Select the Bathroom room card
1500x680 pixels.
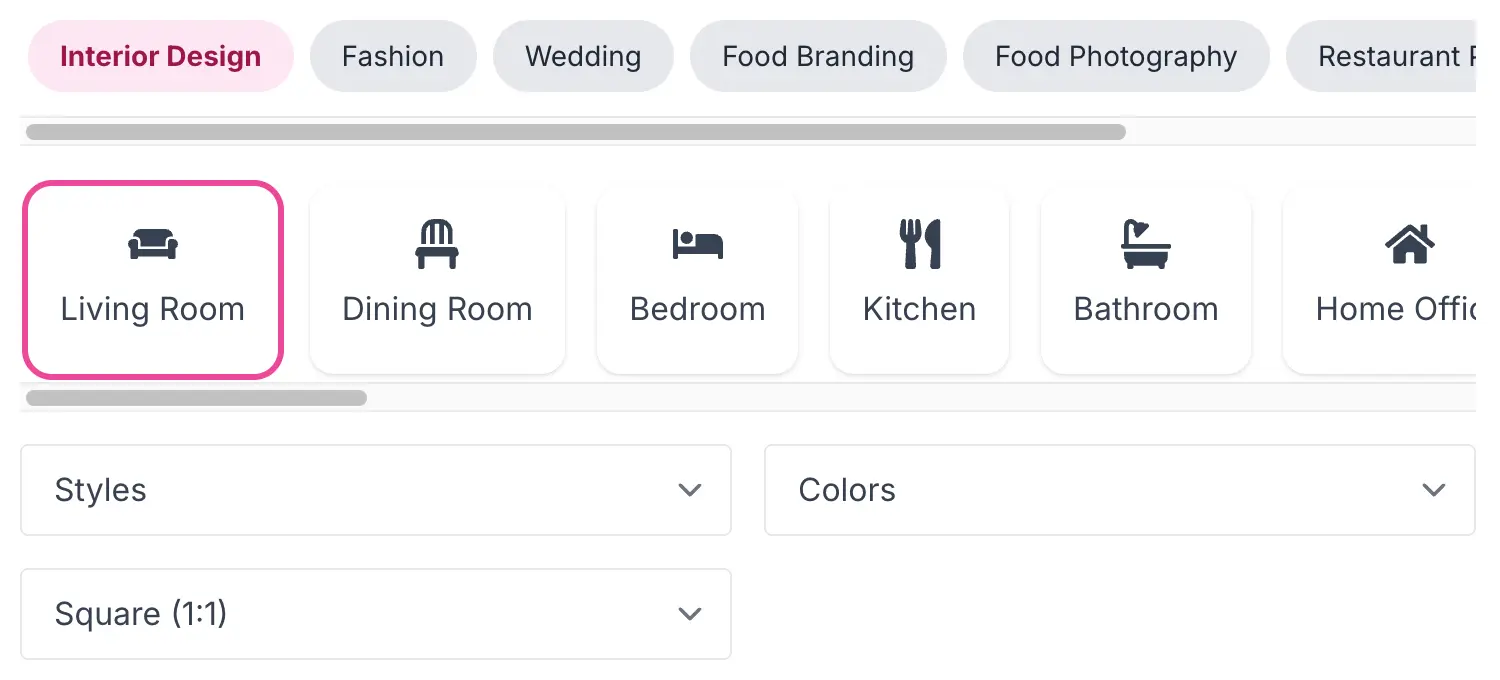(x=1145, y=280)
